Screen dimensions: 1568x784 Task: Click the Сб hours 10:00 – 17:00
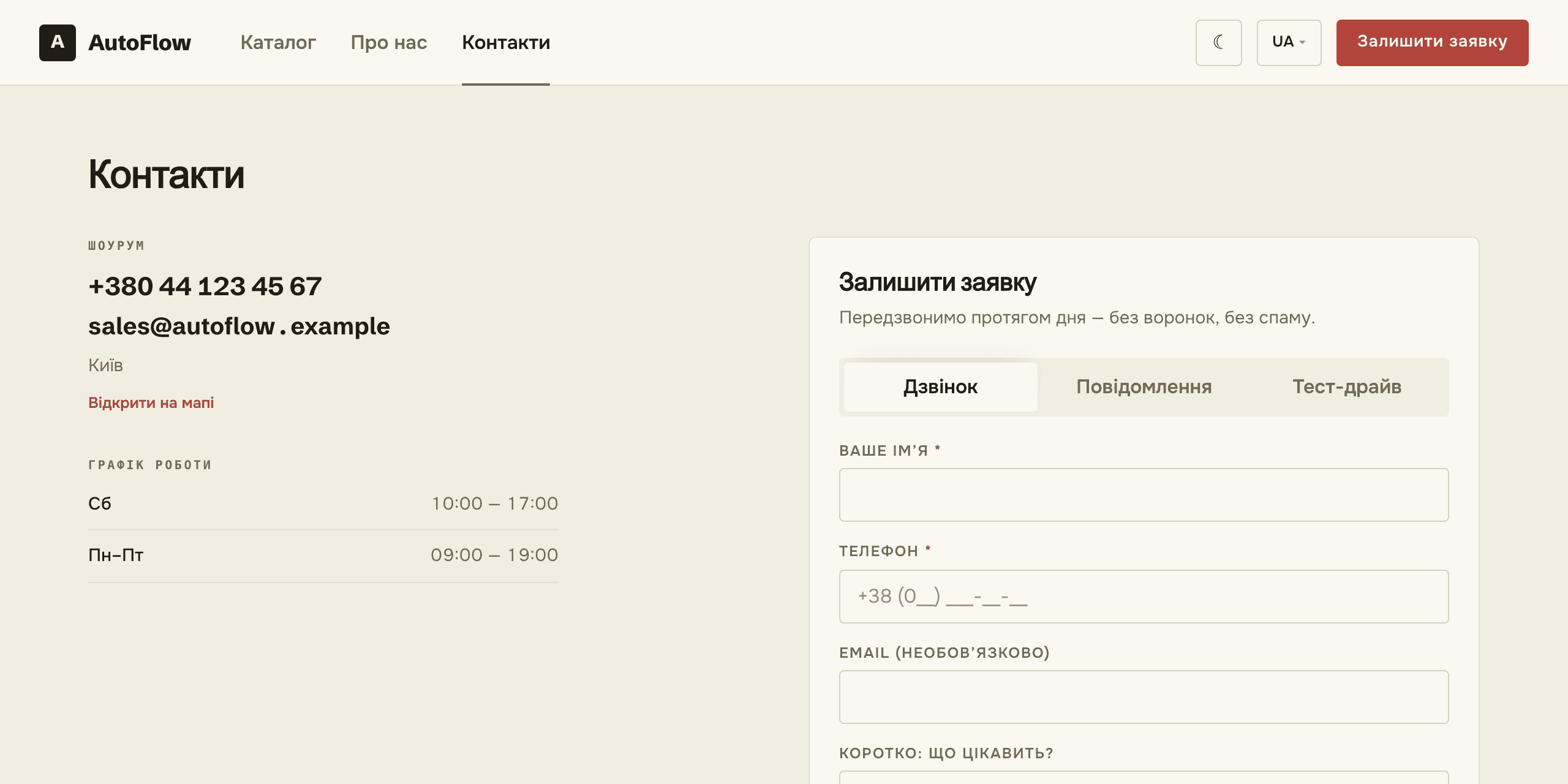[495, 503]
